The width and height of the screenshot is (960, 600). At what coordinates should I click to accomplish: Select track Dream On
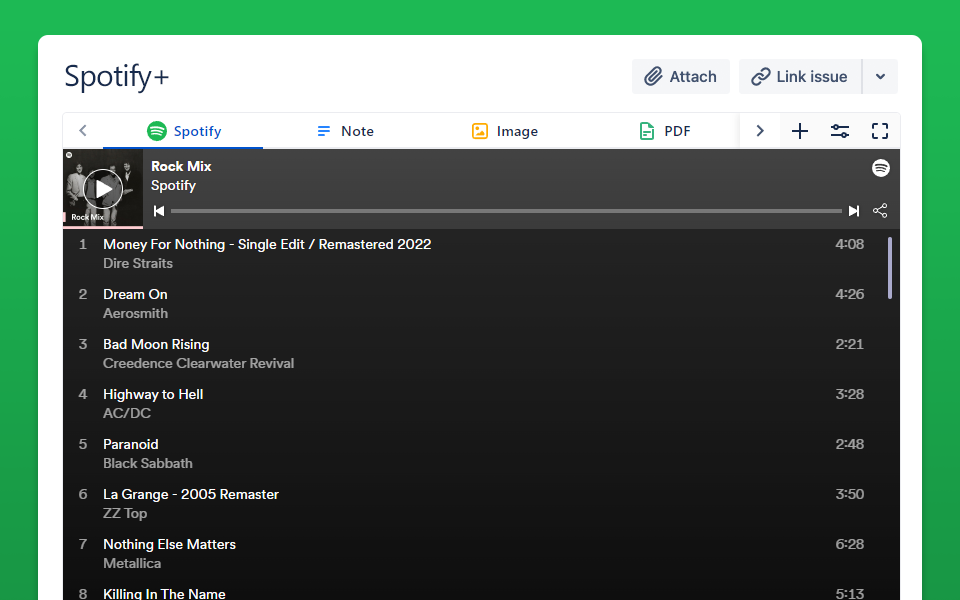(135, 294)
